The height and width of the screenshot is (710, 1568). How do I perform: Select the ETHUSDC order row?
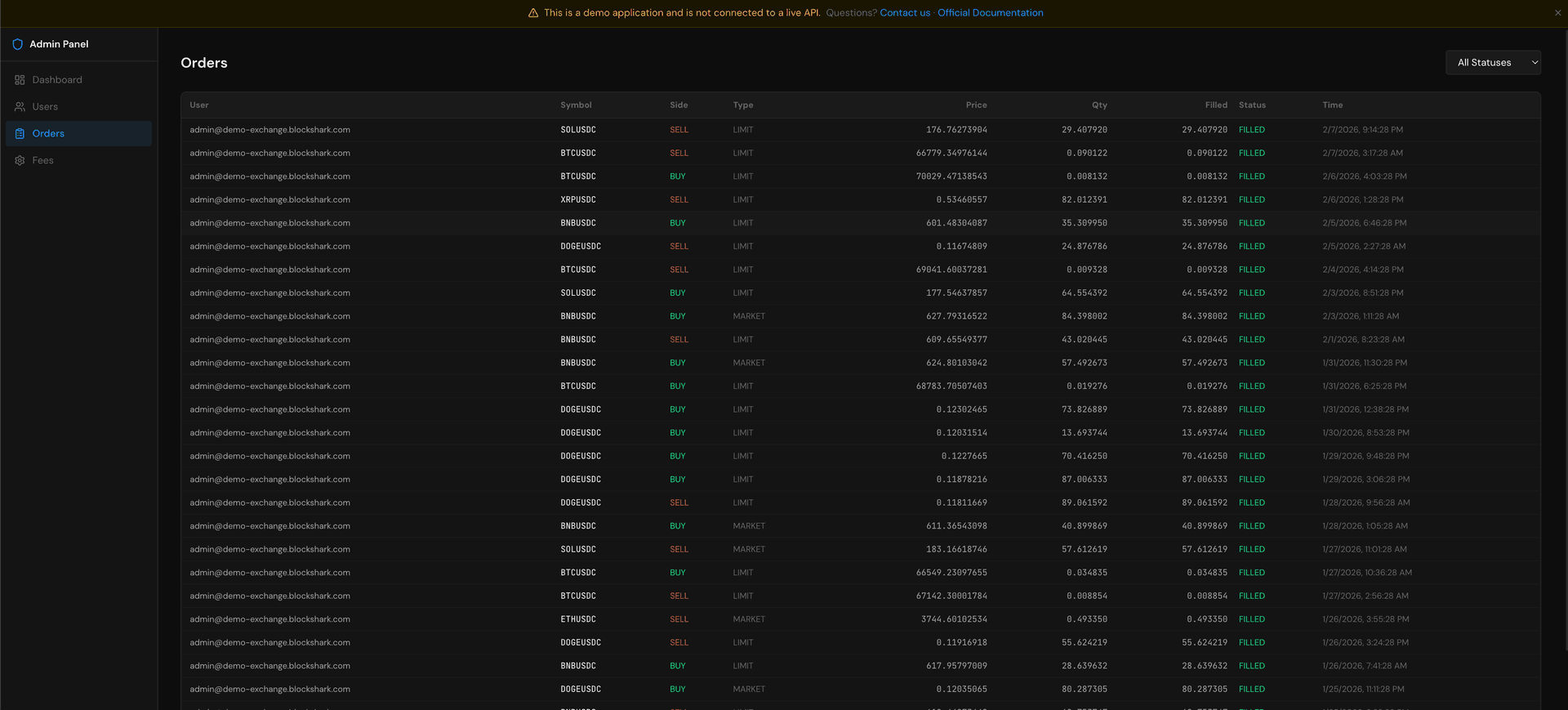(577, 619)
